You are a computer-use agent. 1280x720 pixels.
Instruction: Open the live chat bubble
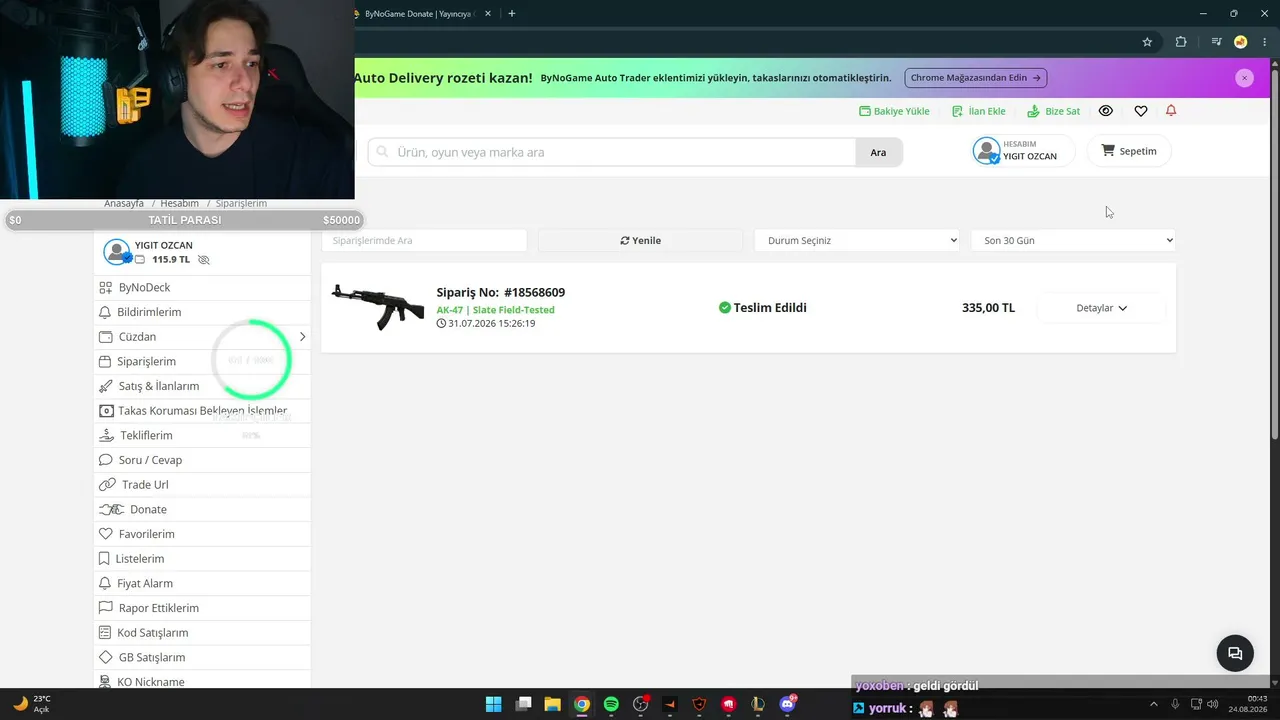(x=1235, y=653)
